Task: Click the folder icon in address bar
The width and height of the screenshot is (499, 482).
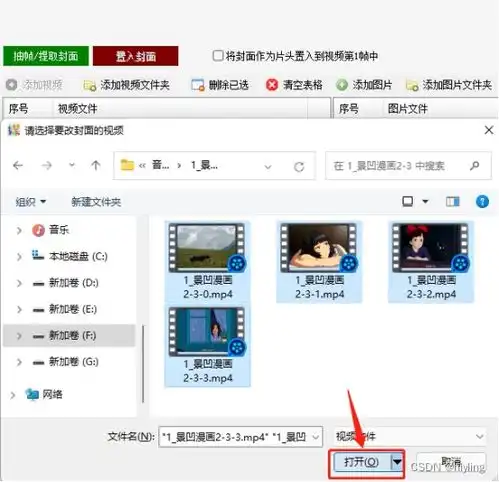Action: point(127,165)
